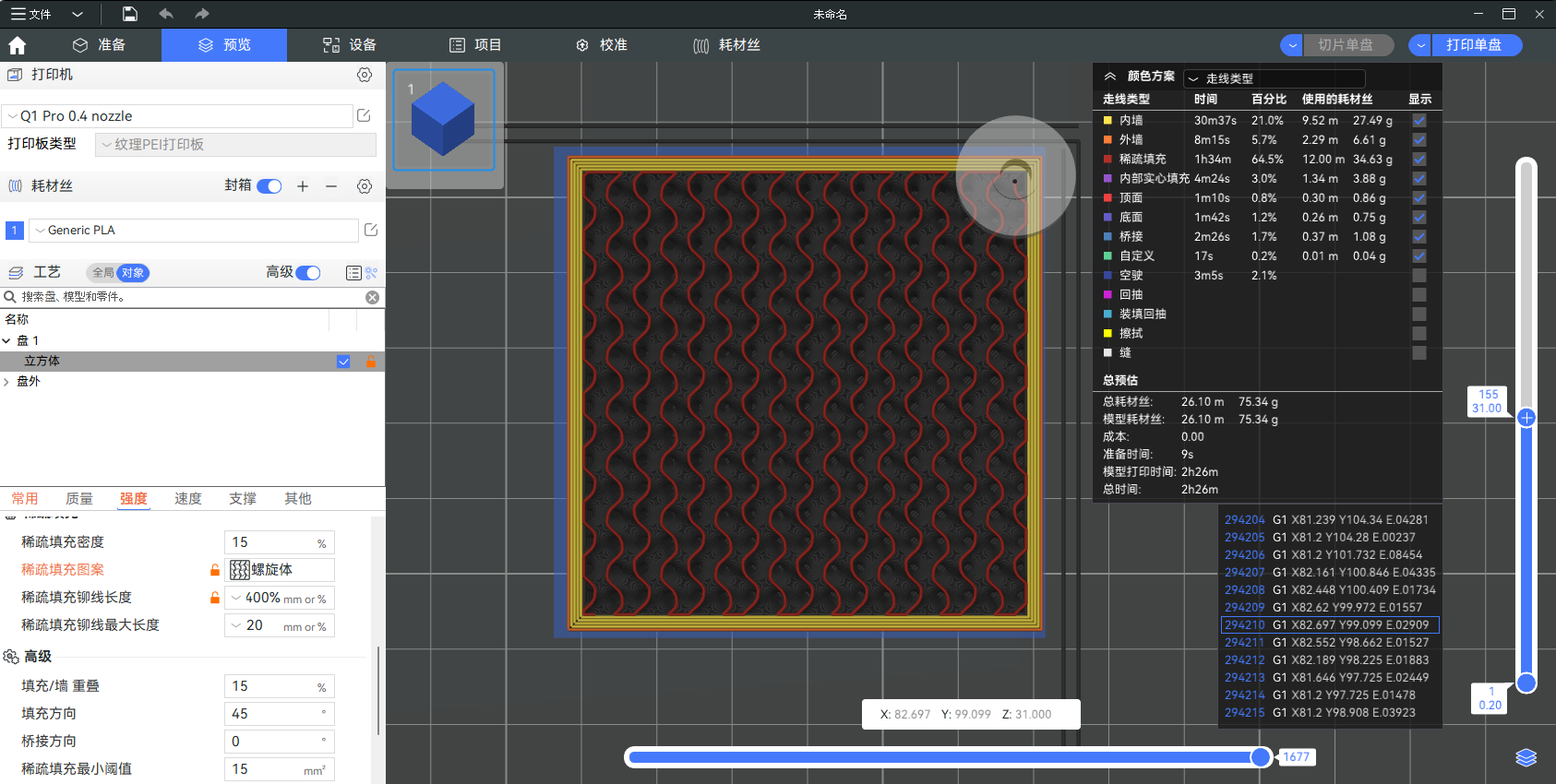Open printer settings gear icon
Image resolution: width=1556 pixels, height=784 pixels.
pyautogui.click(x=365, y=75)
